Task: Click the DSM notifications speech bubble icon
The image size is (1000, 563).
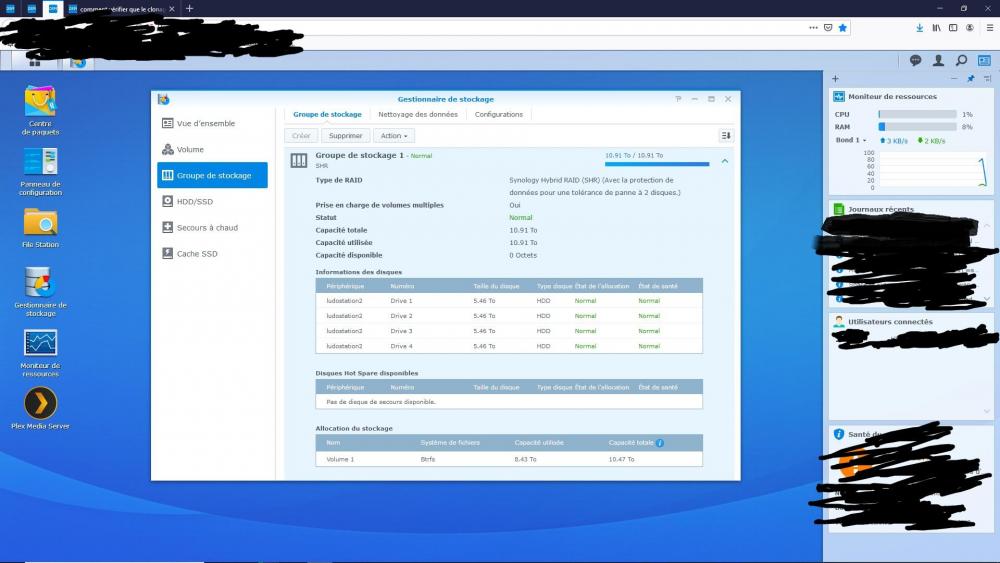Action: 915,61
